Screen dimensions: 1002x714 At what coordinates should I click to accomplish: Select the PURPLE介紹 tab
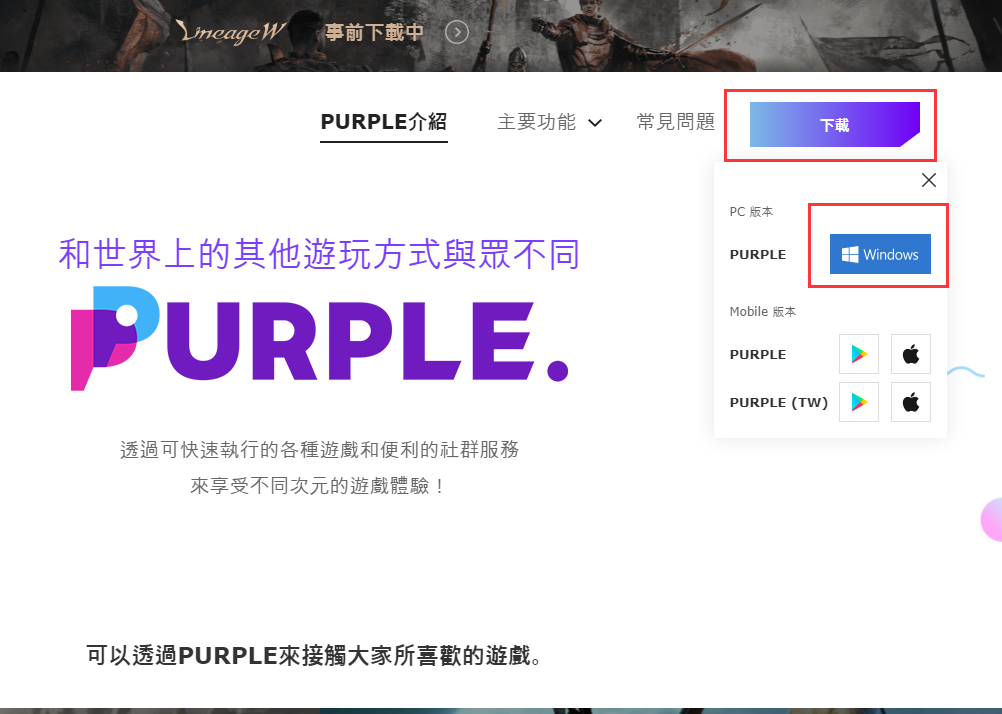pos(383,121)
